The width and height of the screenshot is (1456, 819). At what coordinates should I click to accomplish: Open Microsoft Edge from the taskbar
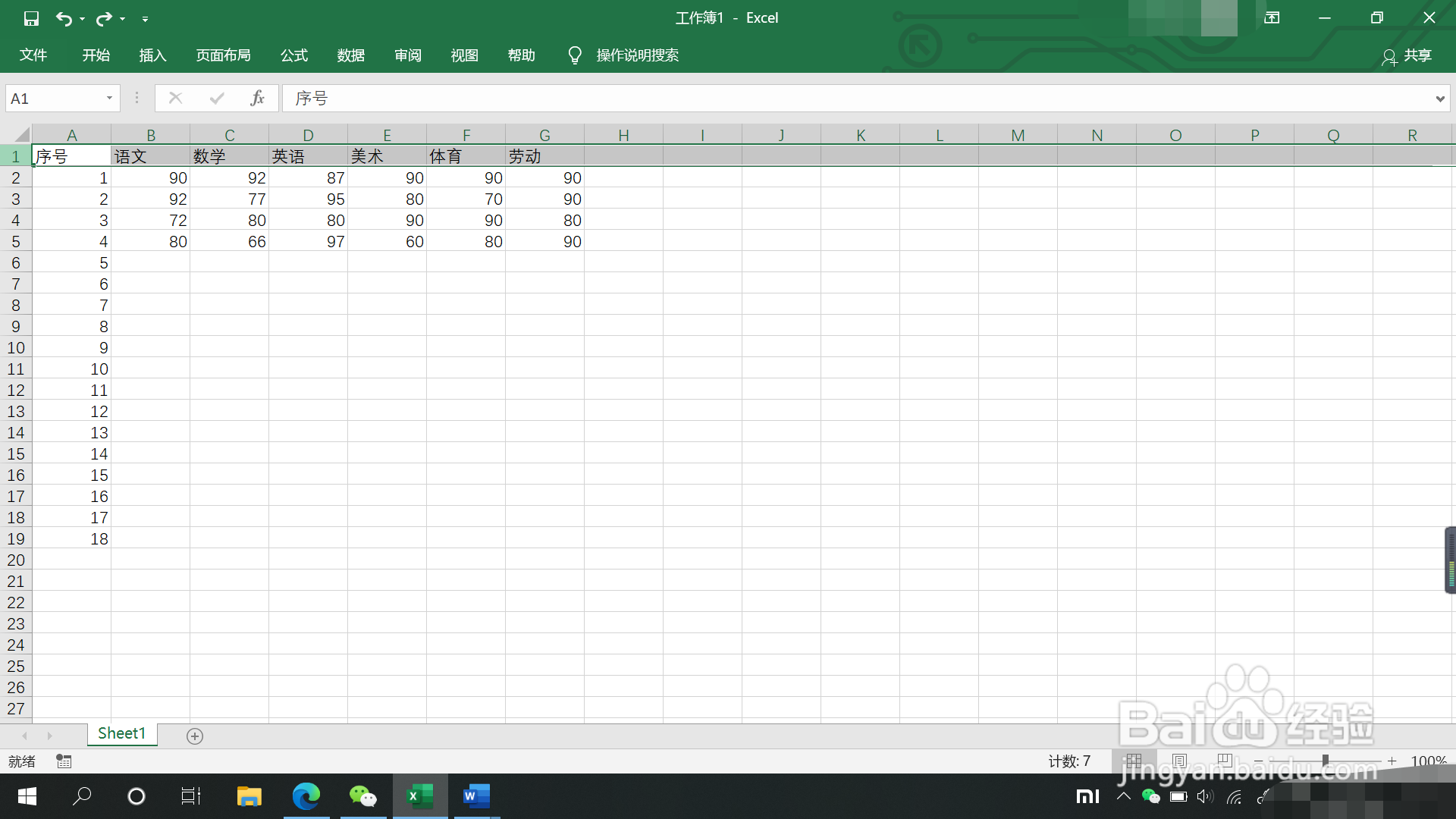pyautogui.click(x=306, y=796)
